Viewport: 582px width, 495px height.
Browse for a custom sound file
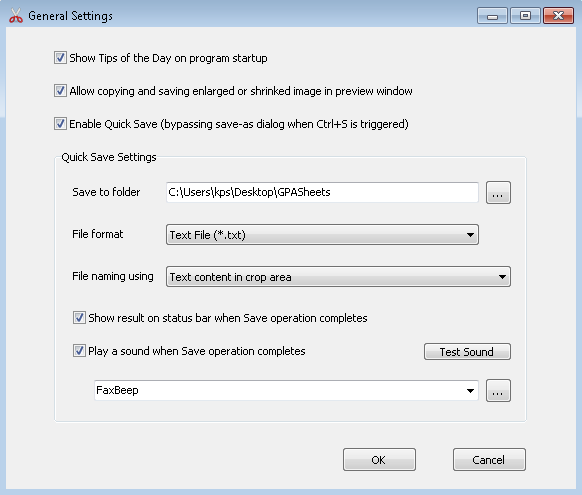[498, 390]
